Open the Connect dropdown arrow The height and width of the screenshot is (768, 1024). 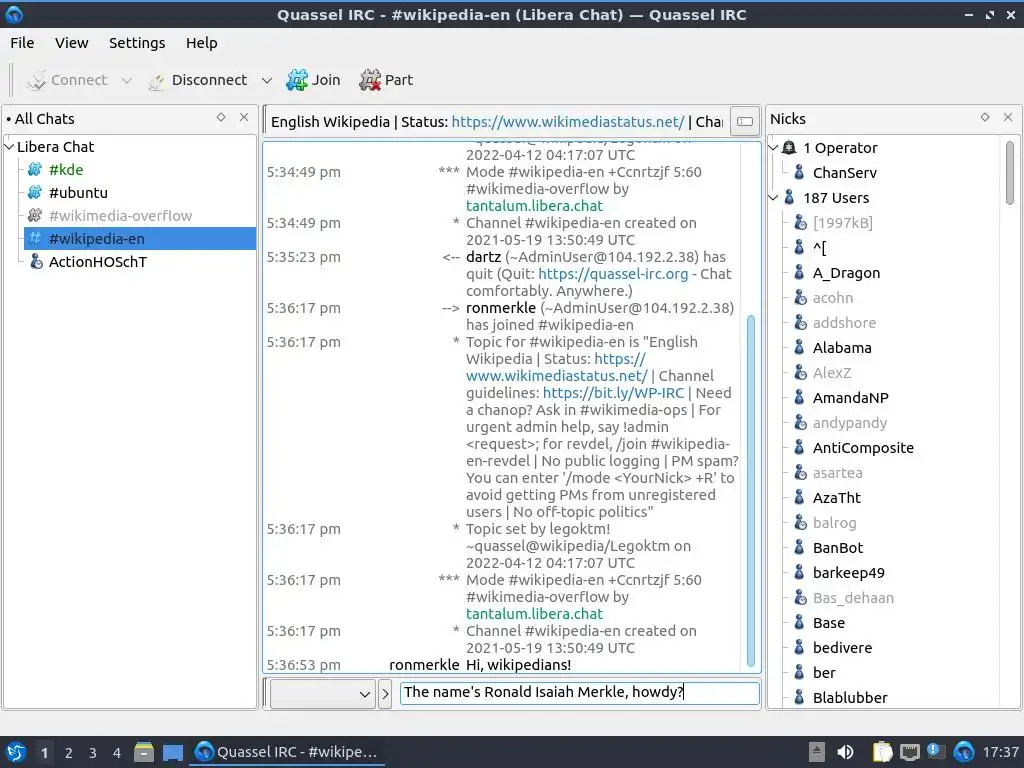coord(127,80)
